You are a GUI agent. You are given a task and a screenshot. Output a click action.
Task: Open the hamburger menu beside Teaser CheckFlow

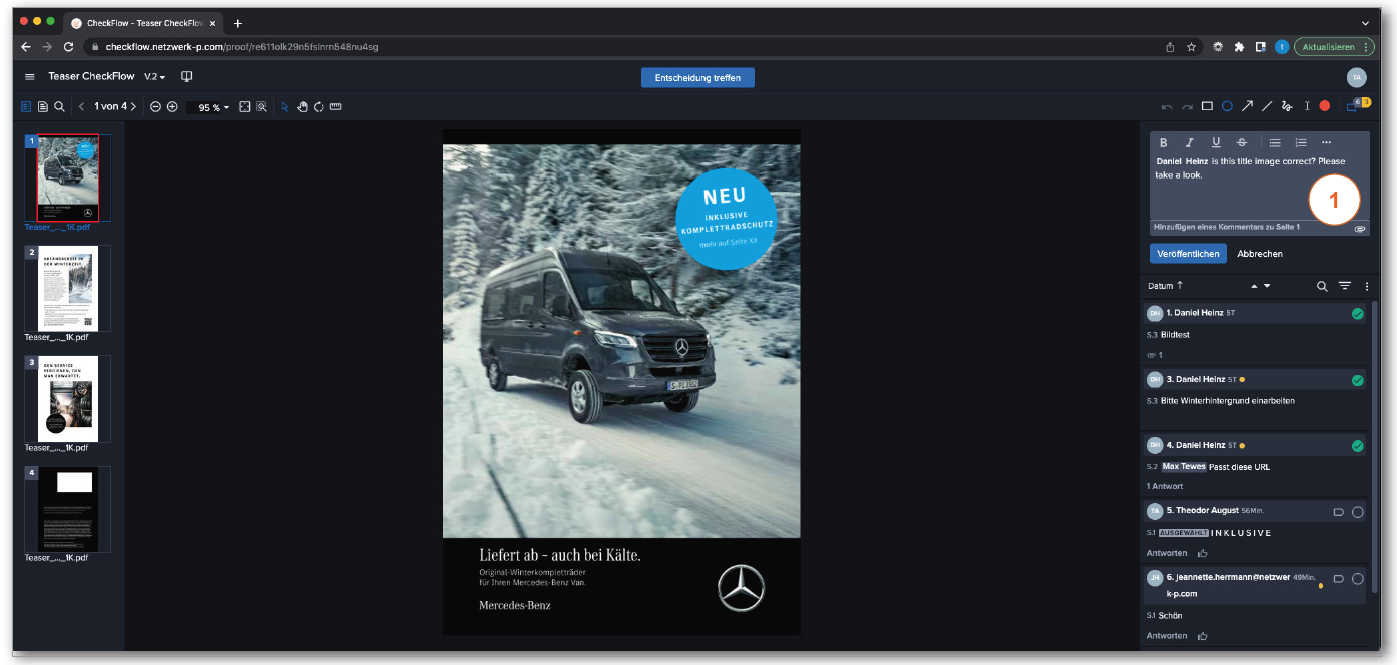click(29, 77)
